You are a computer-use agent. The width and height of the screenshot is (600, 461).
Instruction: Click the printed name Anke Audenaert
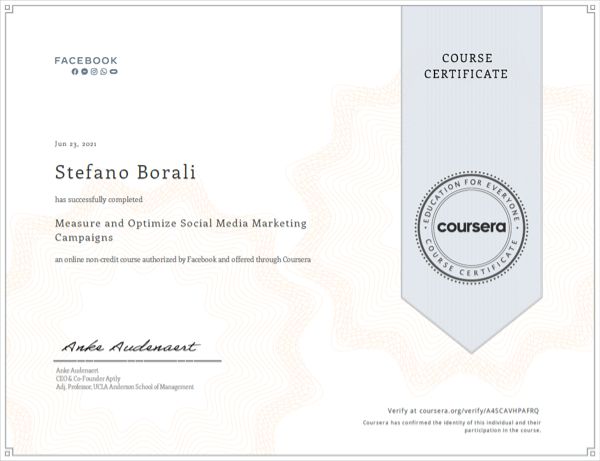click(77, 370)
